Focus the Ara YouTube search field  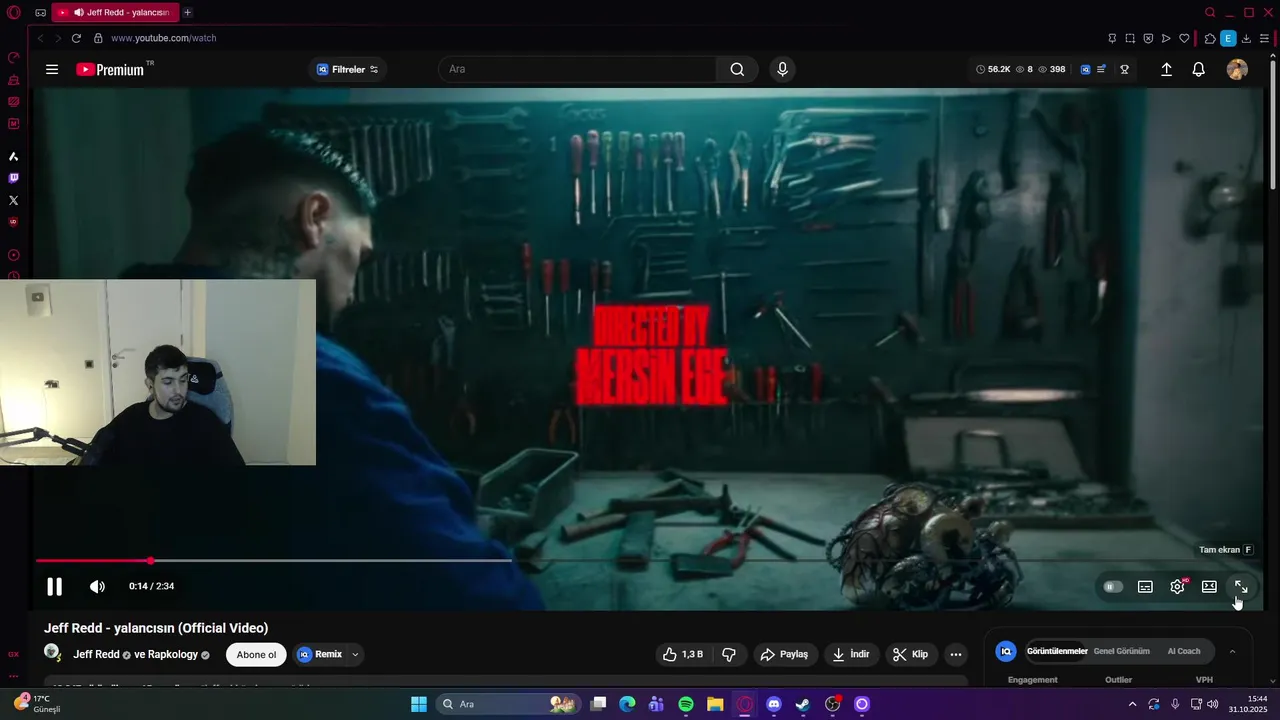pos(577,69)
